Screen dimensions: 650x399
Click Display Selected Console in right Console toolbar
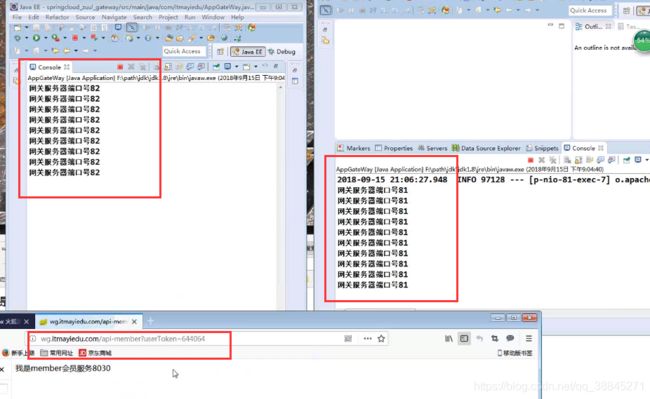pos(638,160)
